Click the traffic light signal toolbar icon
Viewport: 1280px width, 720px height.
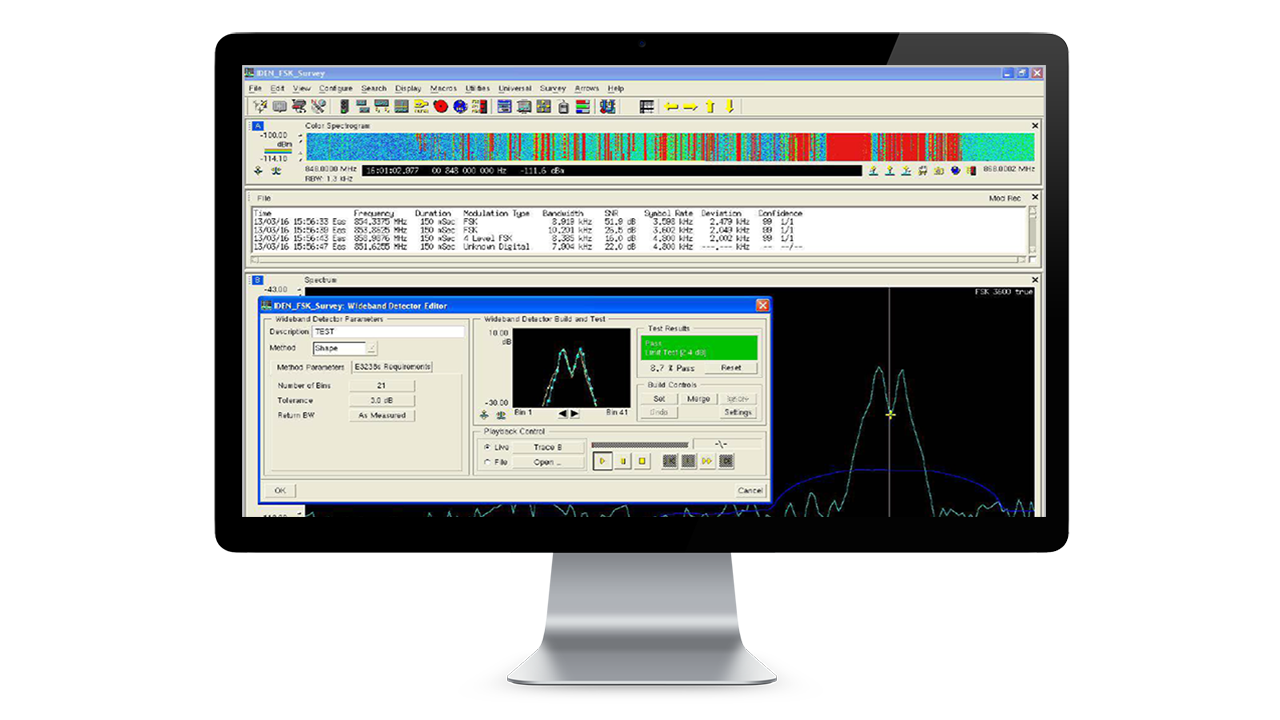point(344,106)
